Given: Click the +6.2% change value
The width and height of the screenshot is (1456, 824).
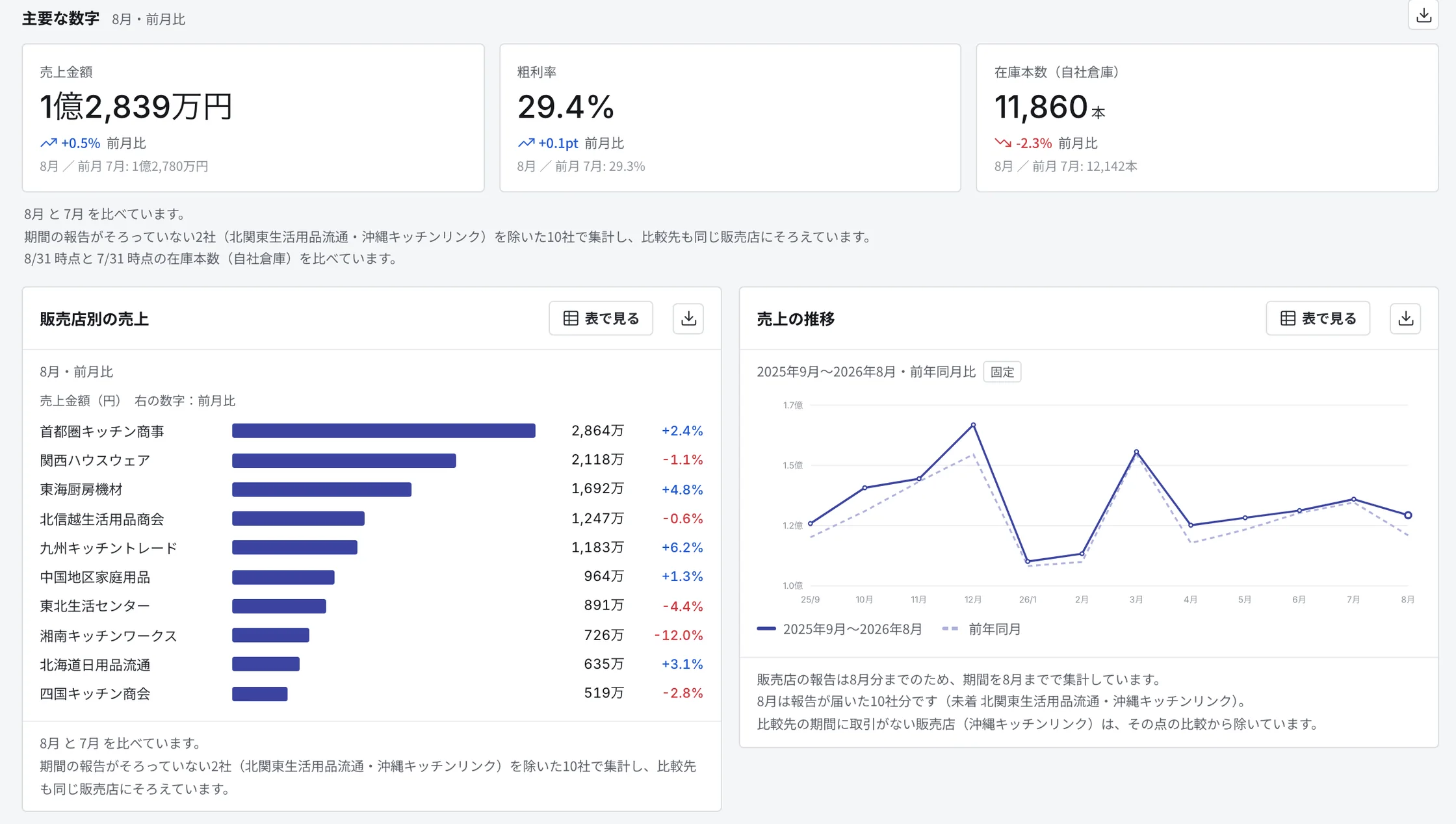Looking at the screenshot, I should point(682,547).
